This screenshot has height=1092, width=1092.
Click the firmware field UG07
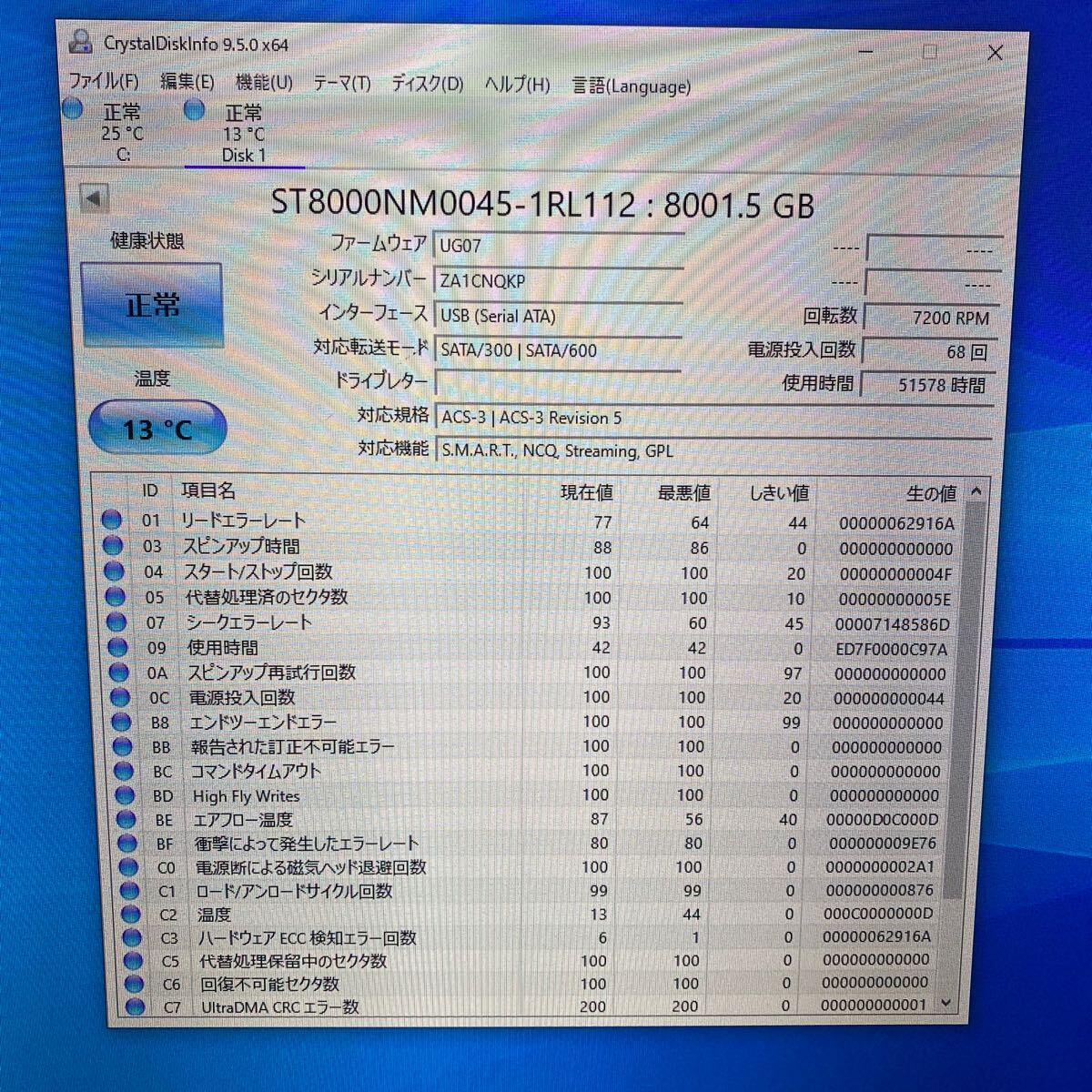558,245
